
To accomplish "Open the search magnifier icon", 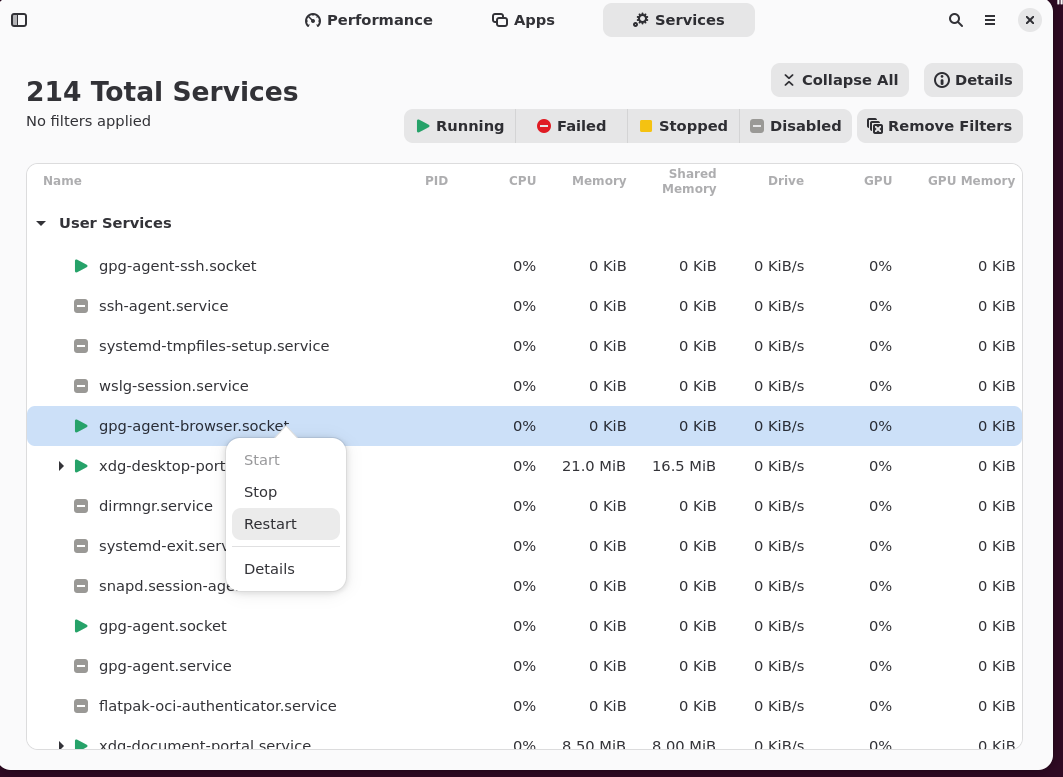I will (x=956, y=20).
